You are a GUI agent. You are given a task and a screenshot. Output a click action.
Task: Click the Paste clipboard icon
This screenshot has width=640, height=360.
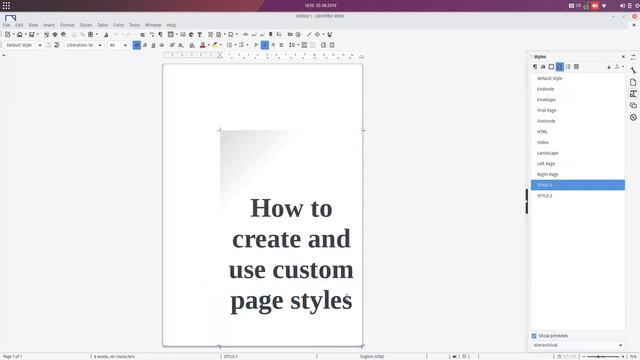pyautogui.click(x=90, y=35)
